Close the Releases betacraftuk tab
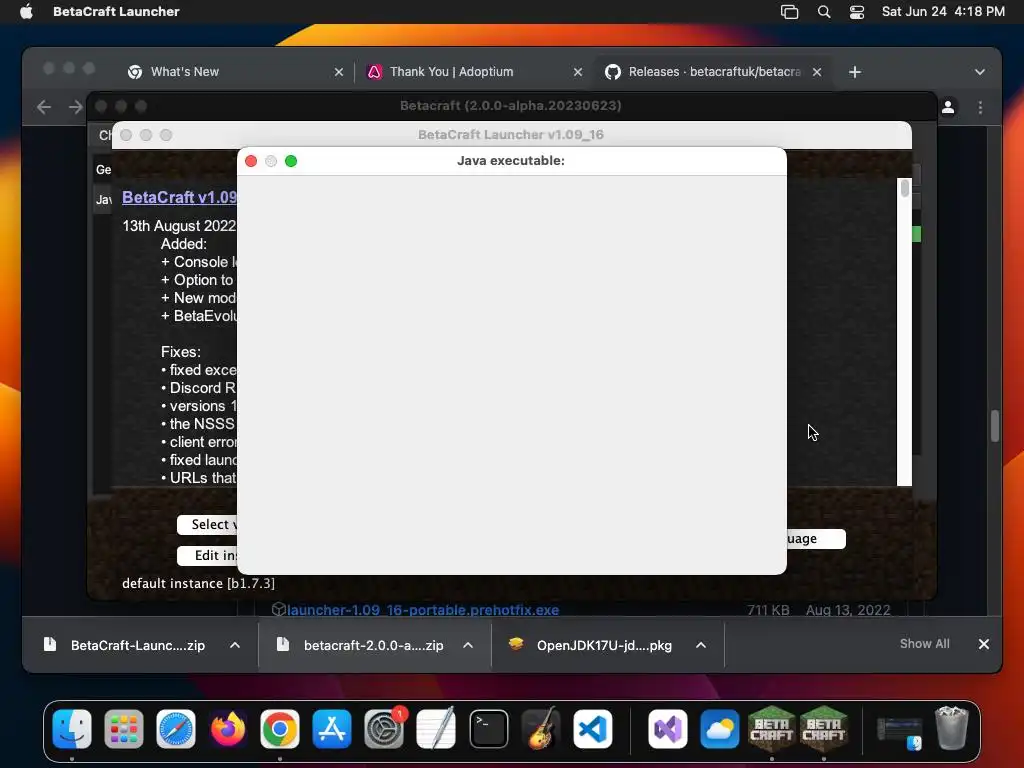The height and width of the screenshot is (768, 1024). point(817,72)
